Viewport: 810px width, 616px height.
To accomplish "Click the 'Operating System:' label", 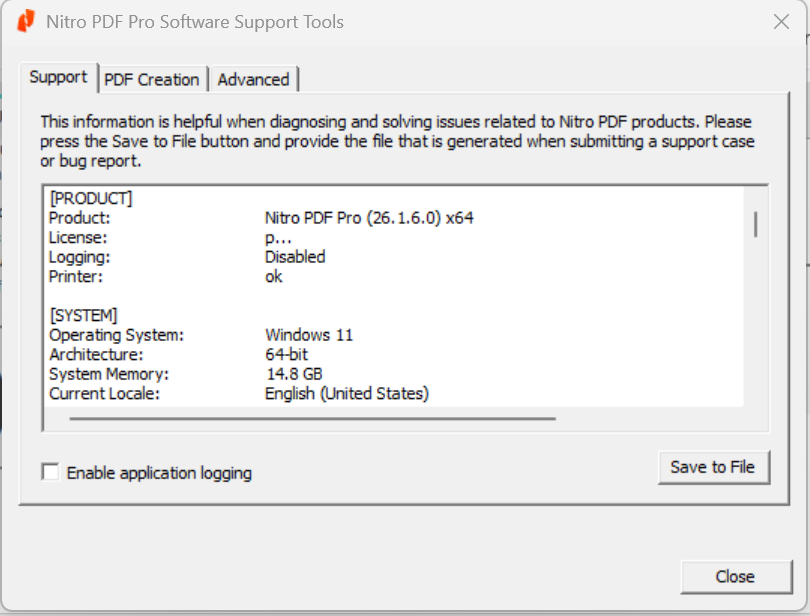I will [x=116, y=335].
